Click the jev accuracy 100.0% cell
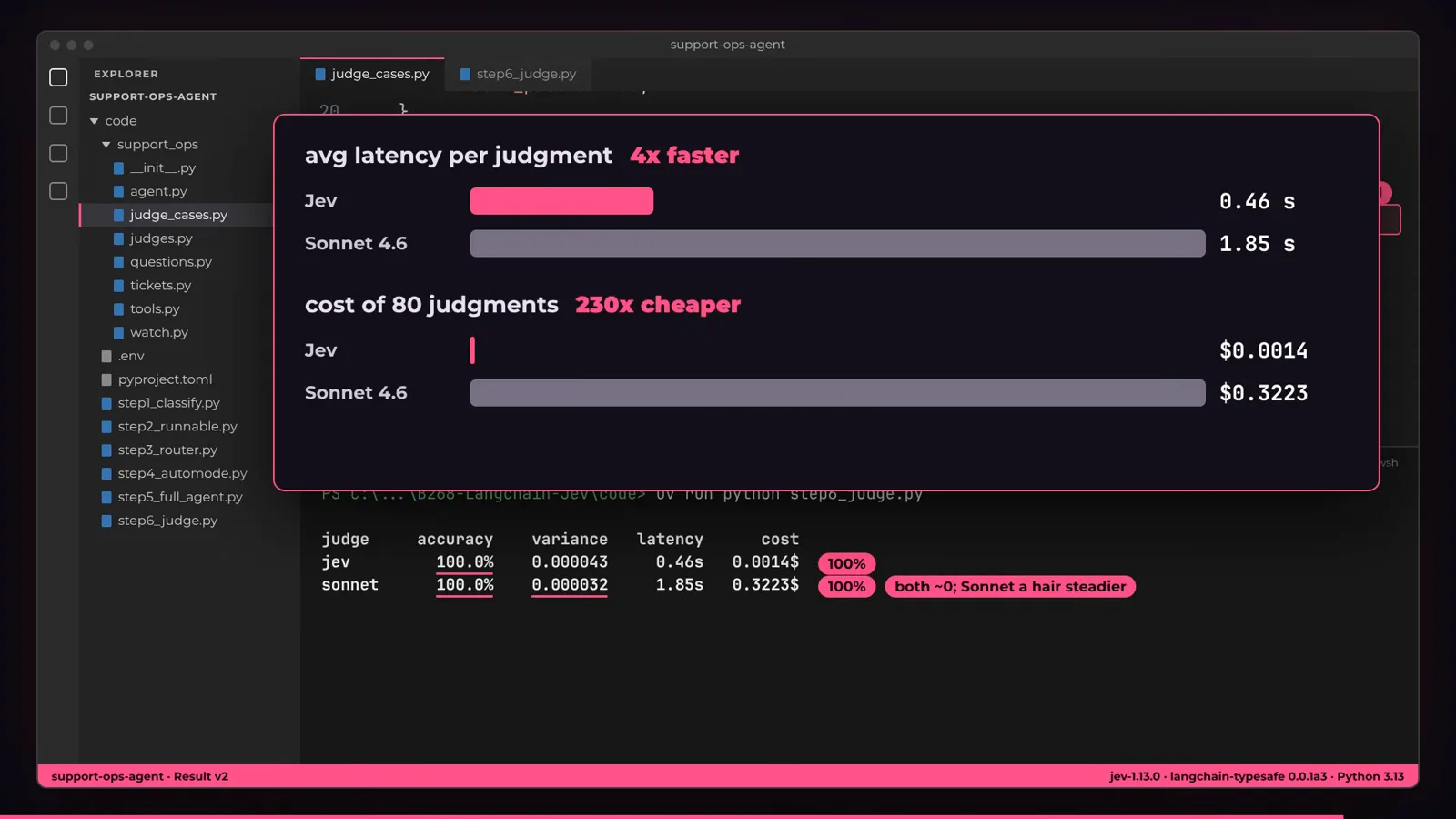This screenshot has height=819, width=1456. pyautogui.click(x=465, y=562)
